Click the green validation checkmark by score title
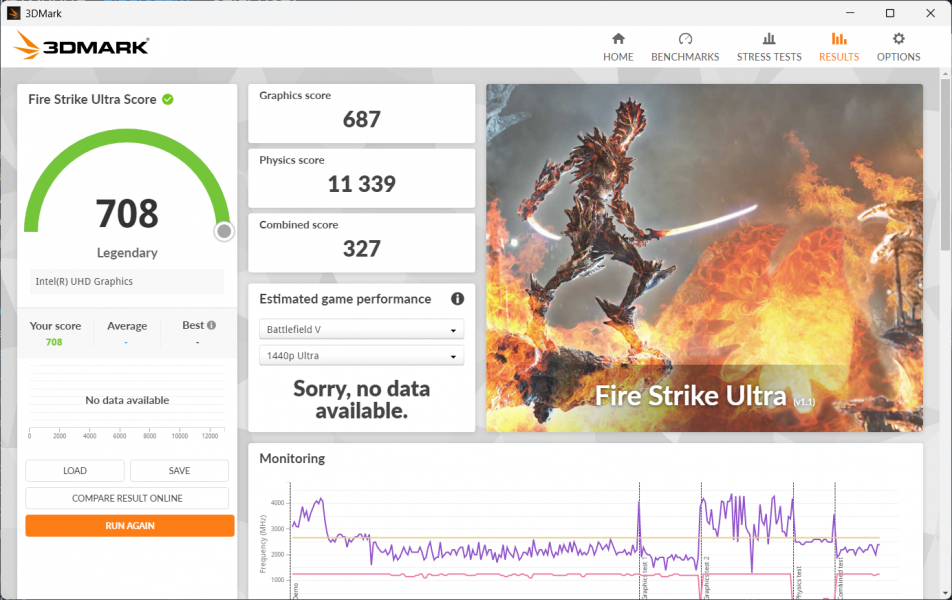This screenshot has height=600, width=952. [x=168, y=99]
